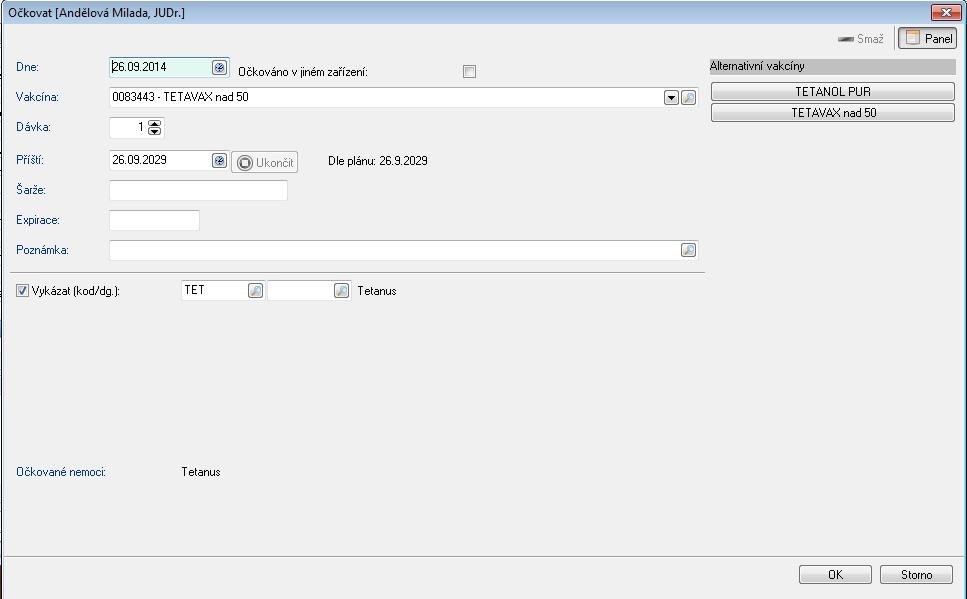Open lookup icon in diagnosis field
This screenshot has height=599, width=967.
pos(342,290)
